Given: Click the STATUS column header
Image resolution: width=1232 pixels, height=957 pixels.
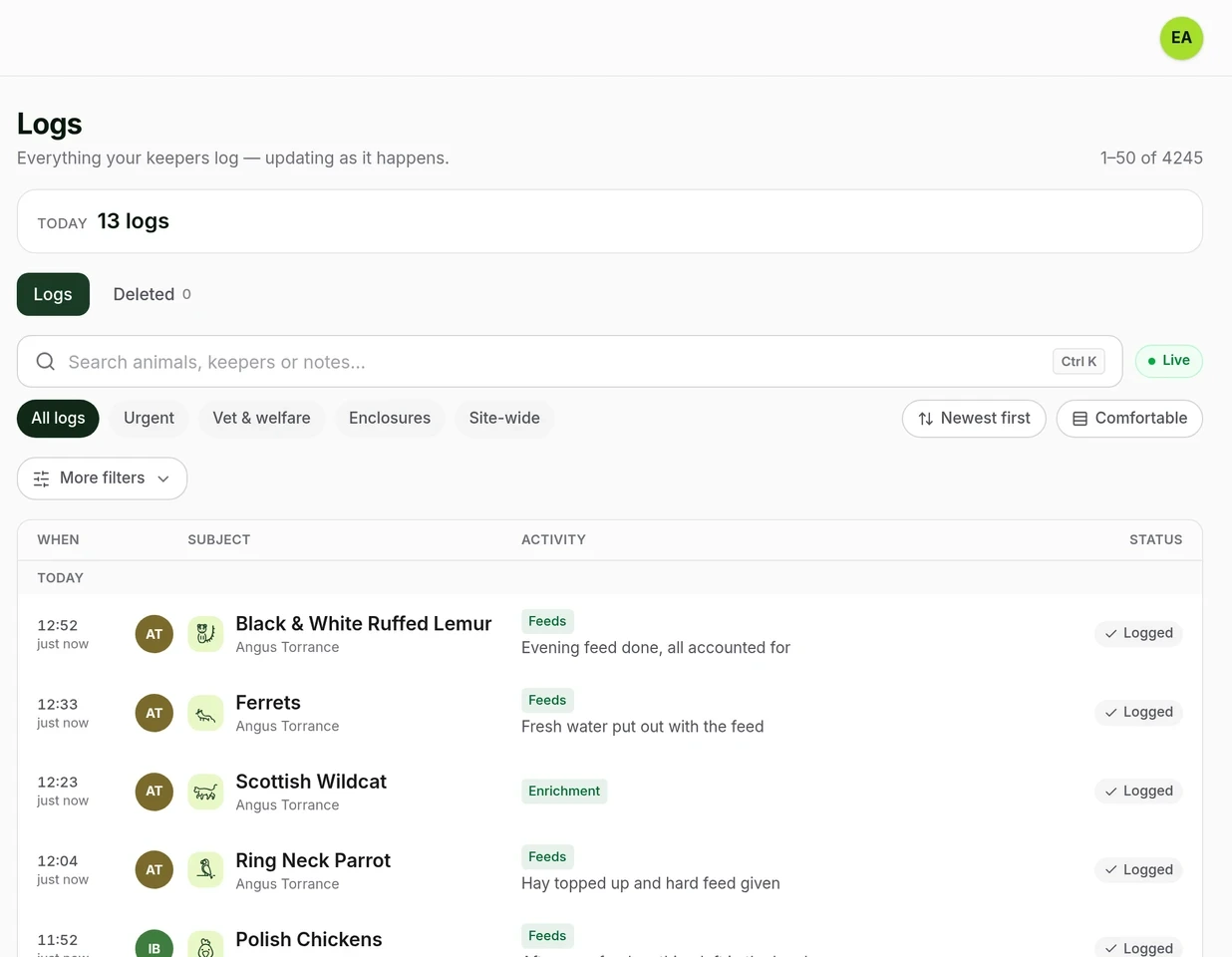Looking at the screenshot, I should 1155,539.
